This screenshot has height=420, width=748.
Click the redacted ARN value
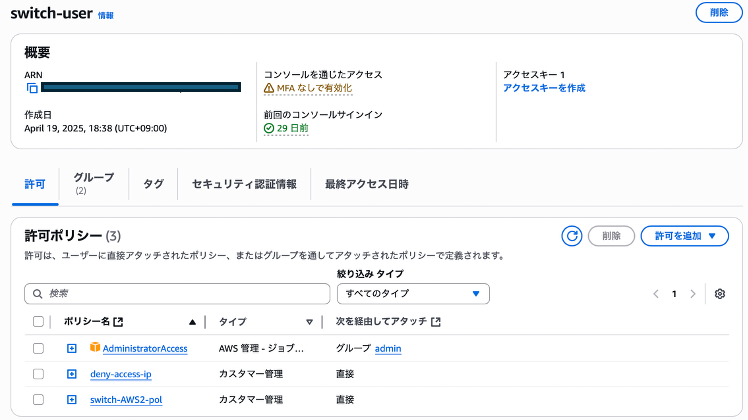[141, 87]
